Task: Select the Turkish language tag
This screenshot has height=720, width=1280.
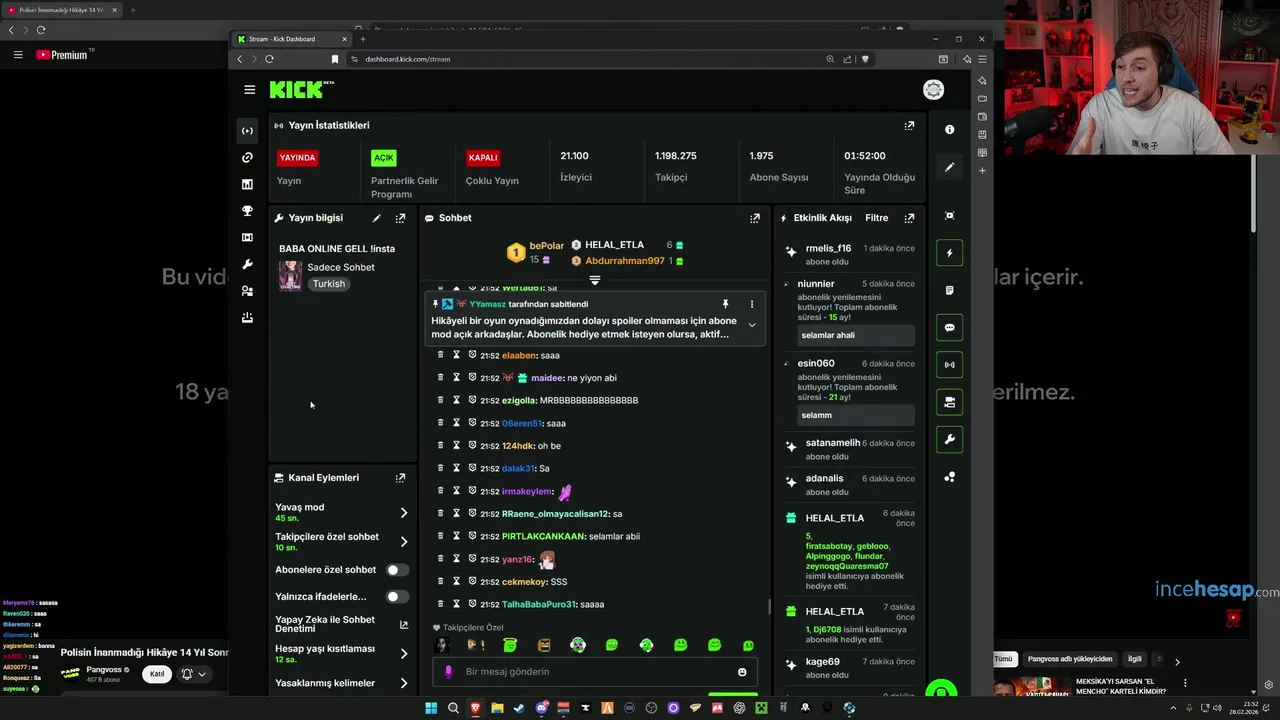Action: point(328,284)
